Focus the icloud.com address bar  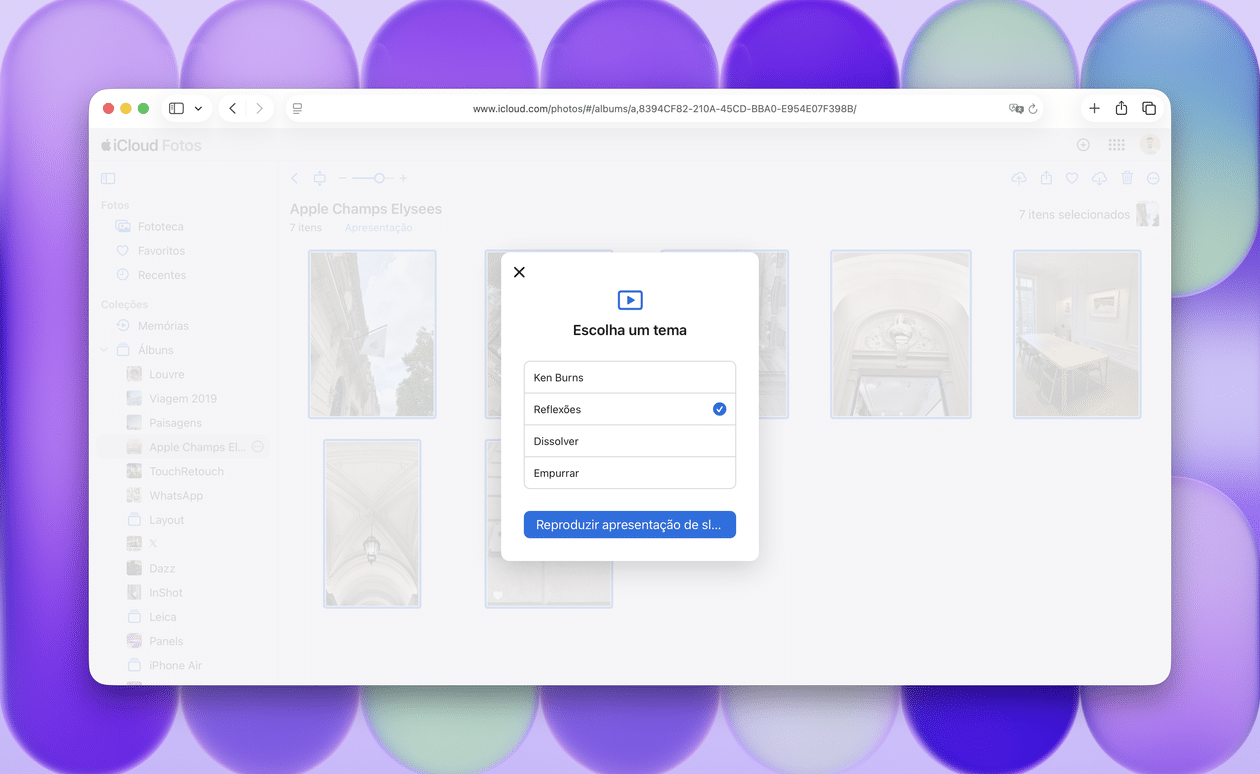pyautogui.click(x=664, y=108)
